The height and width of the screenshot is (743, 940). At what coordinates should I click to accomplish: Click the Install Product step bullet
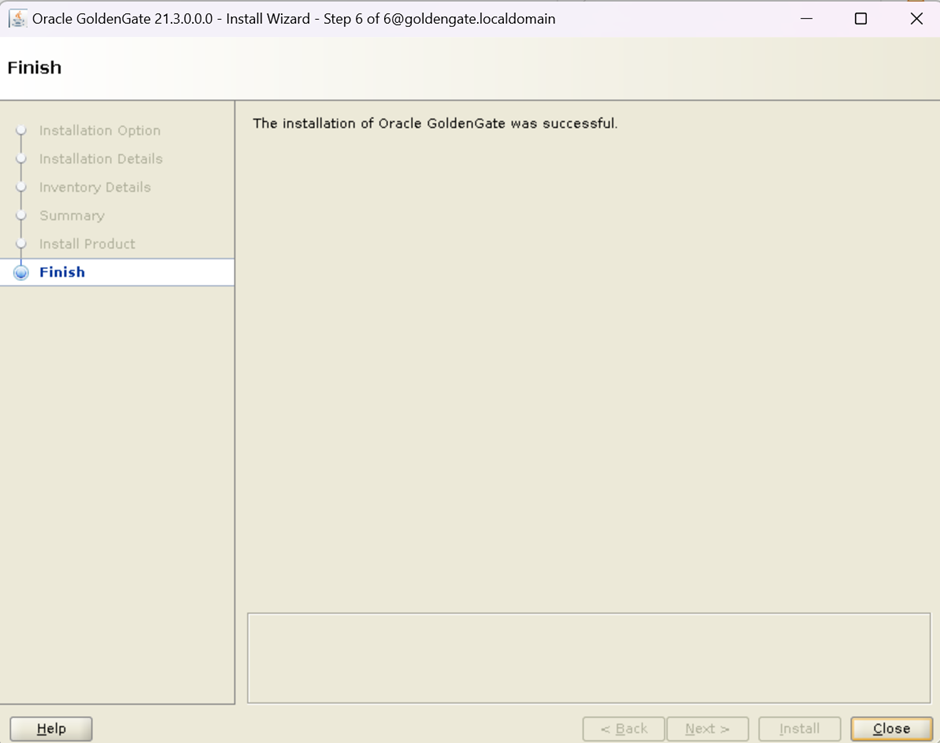tap(21, 244)
